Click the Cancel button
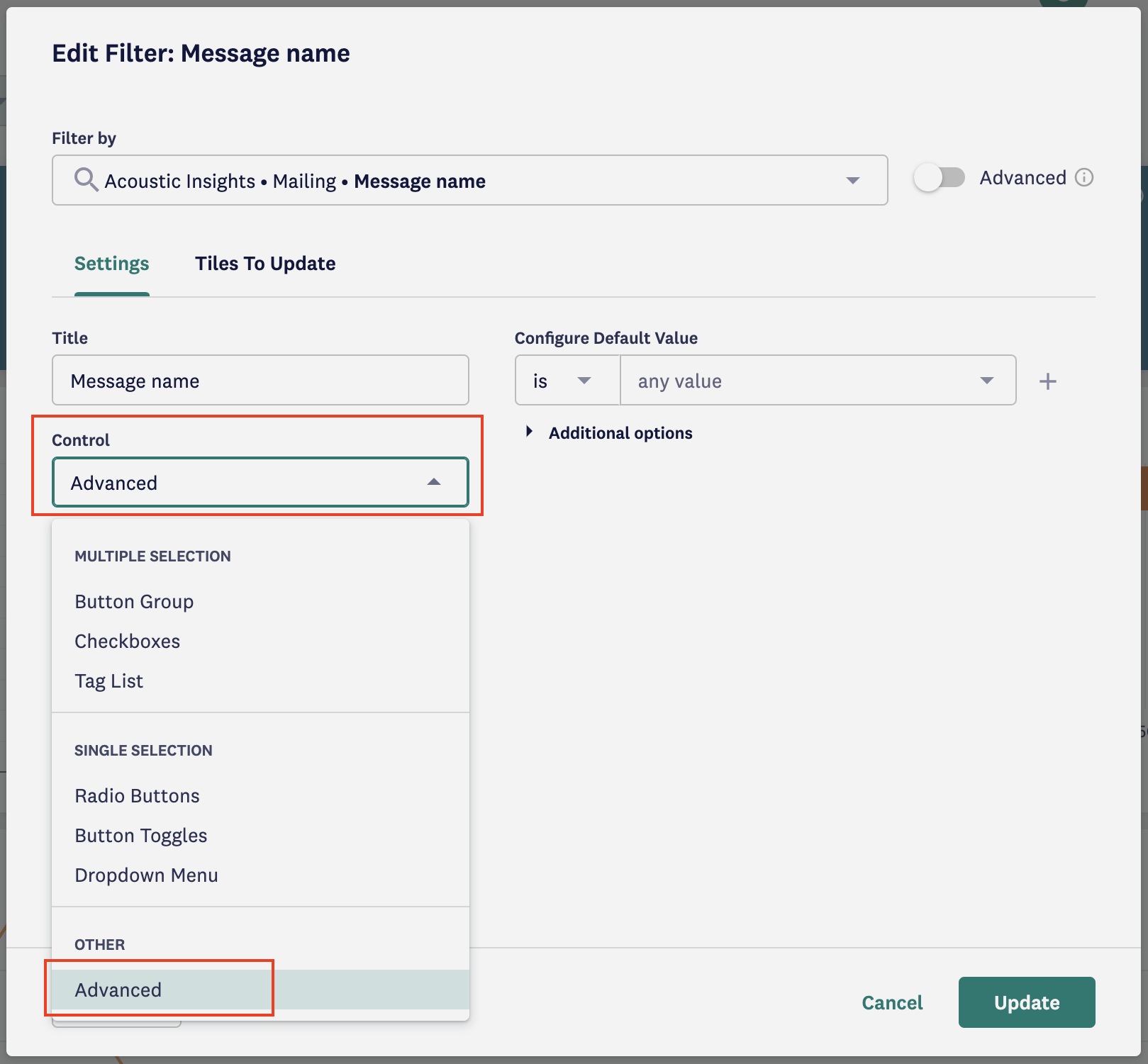 coord(891,1002)
